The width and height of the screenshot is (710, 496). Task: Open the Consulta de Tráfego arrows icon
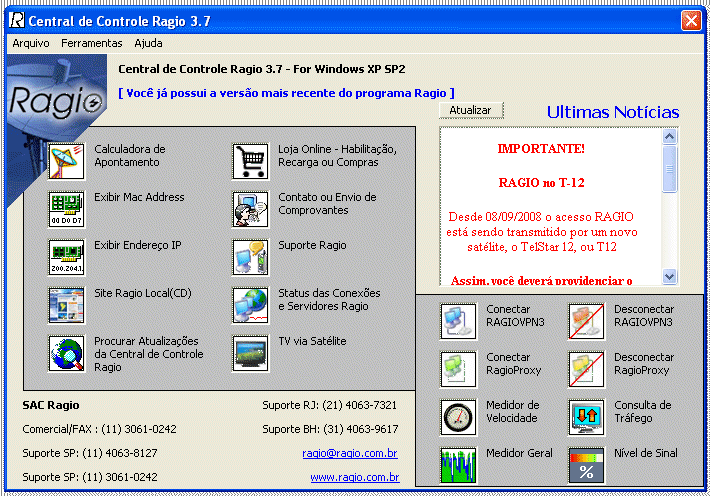point(586,417)
